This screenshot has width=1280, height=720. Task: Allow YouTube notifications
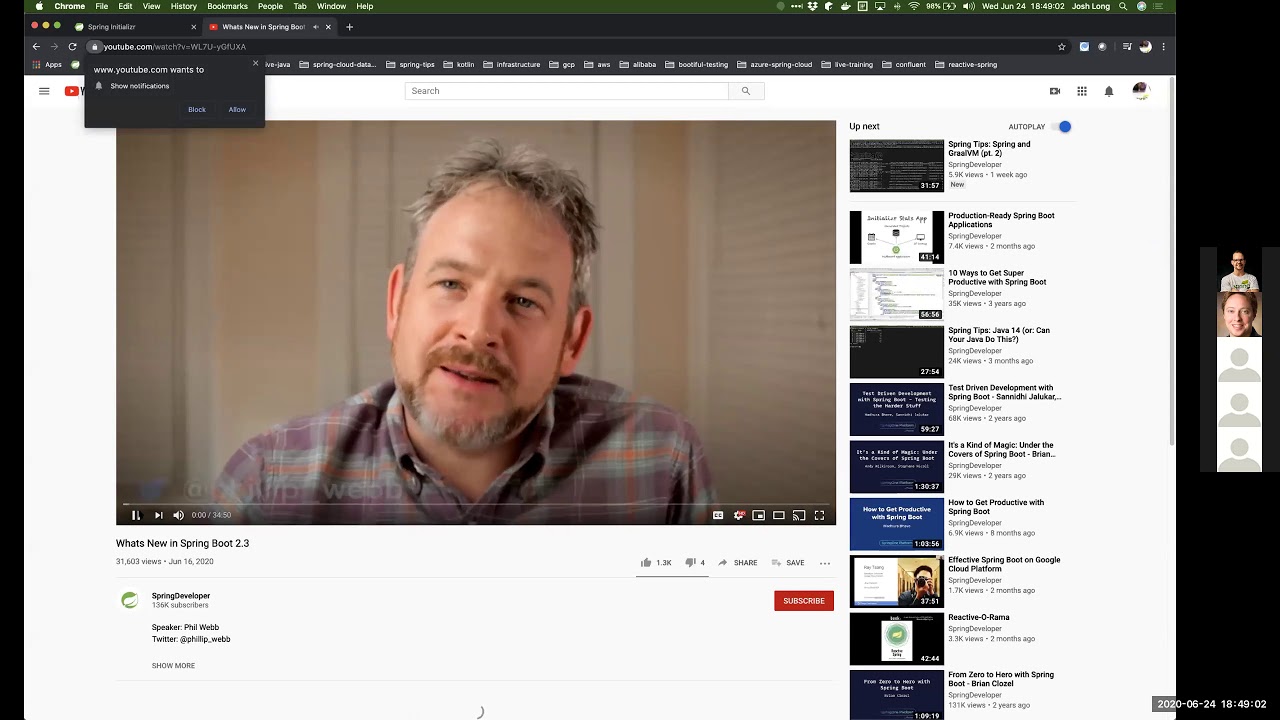[x=237, y=110]
